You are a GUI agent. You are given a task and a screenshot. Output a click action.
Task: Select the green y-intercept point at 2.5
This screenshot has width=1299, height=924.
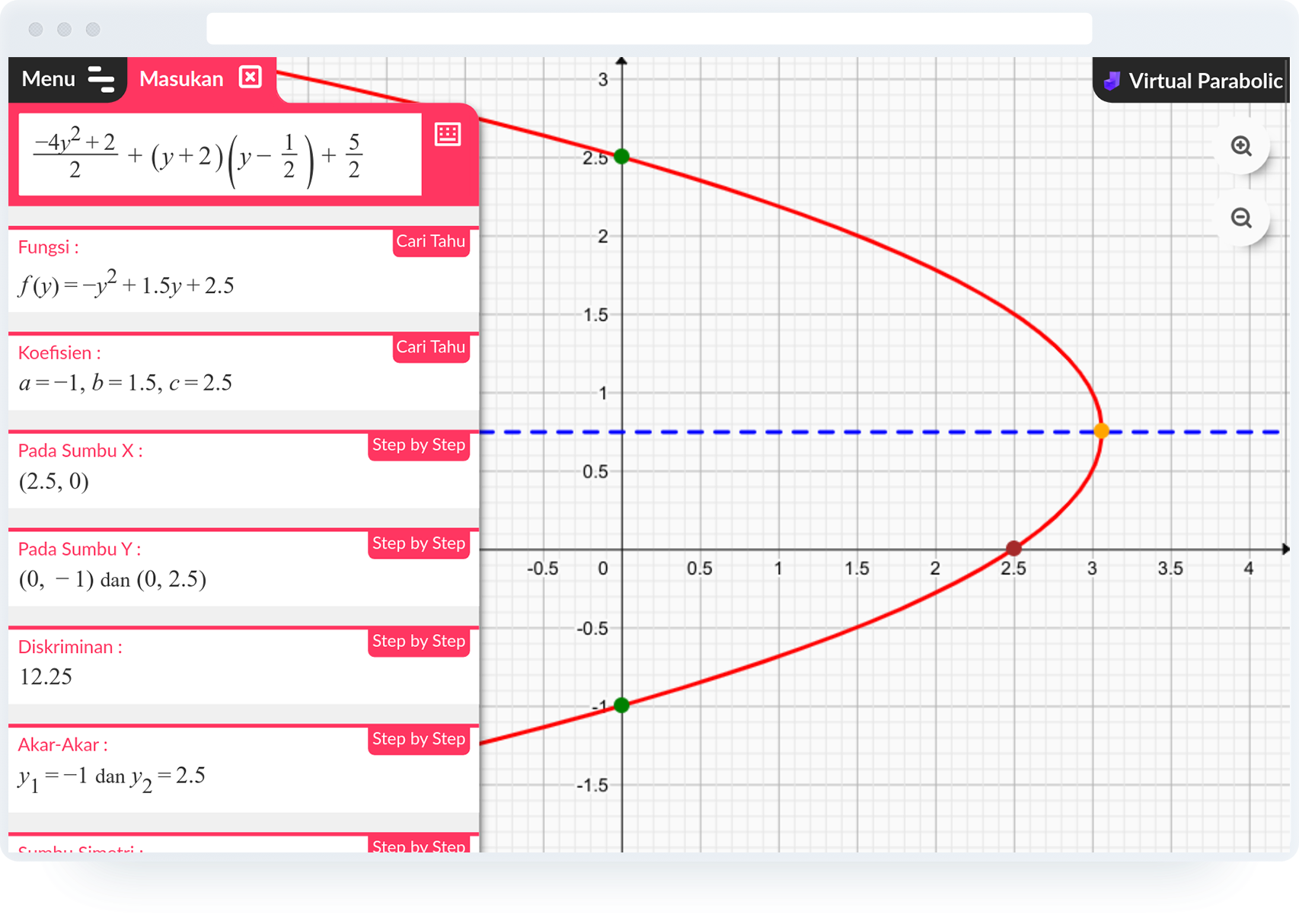(622, 157)
